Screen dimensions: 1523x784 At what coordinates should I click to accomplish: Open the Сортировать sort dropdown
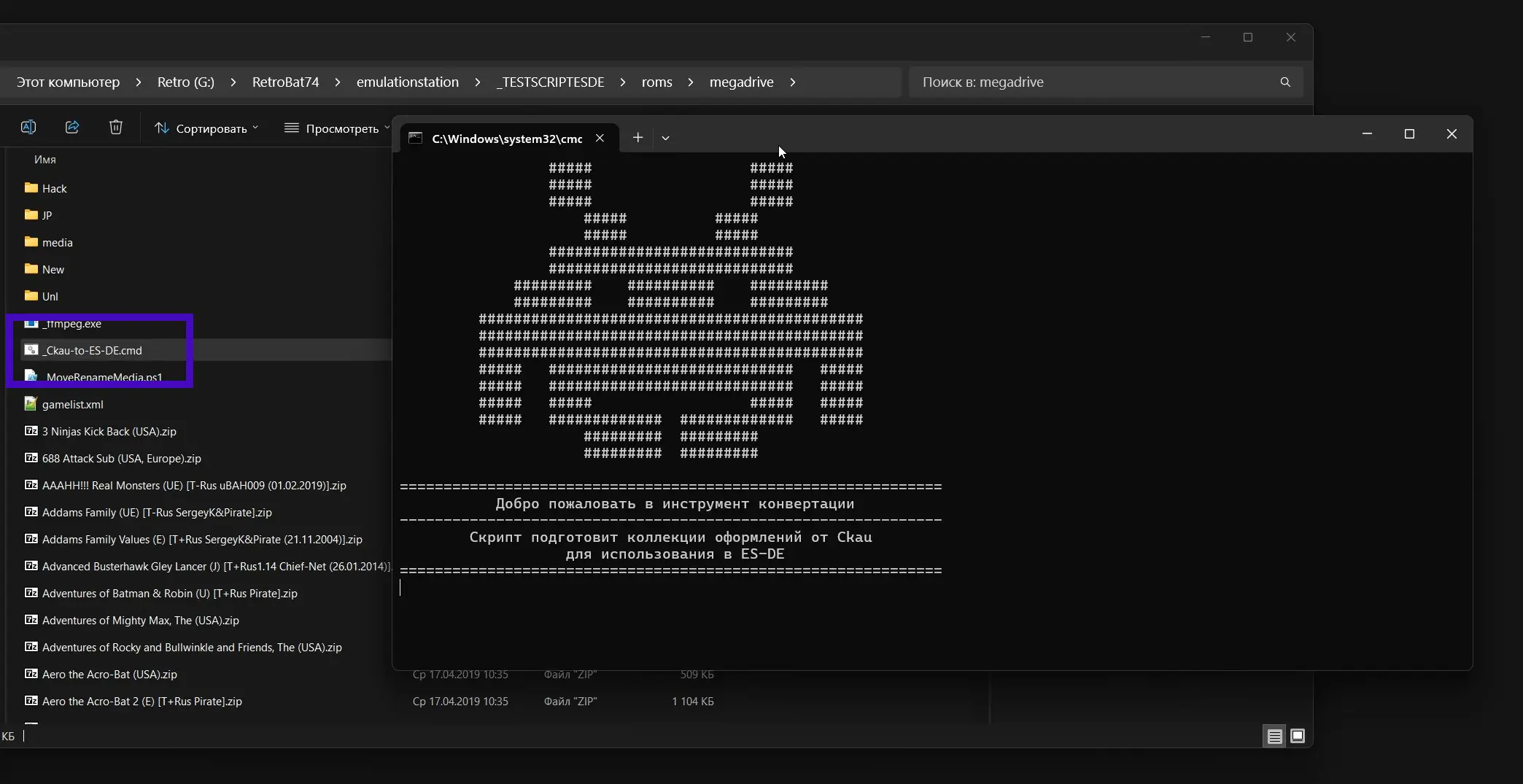click(207, 128)
